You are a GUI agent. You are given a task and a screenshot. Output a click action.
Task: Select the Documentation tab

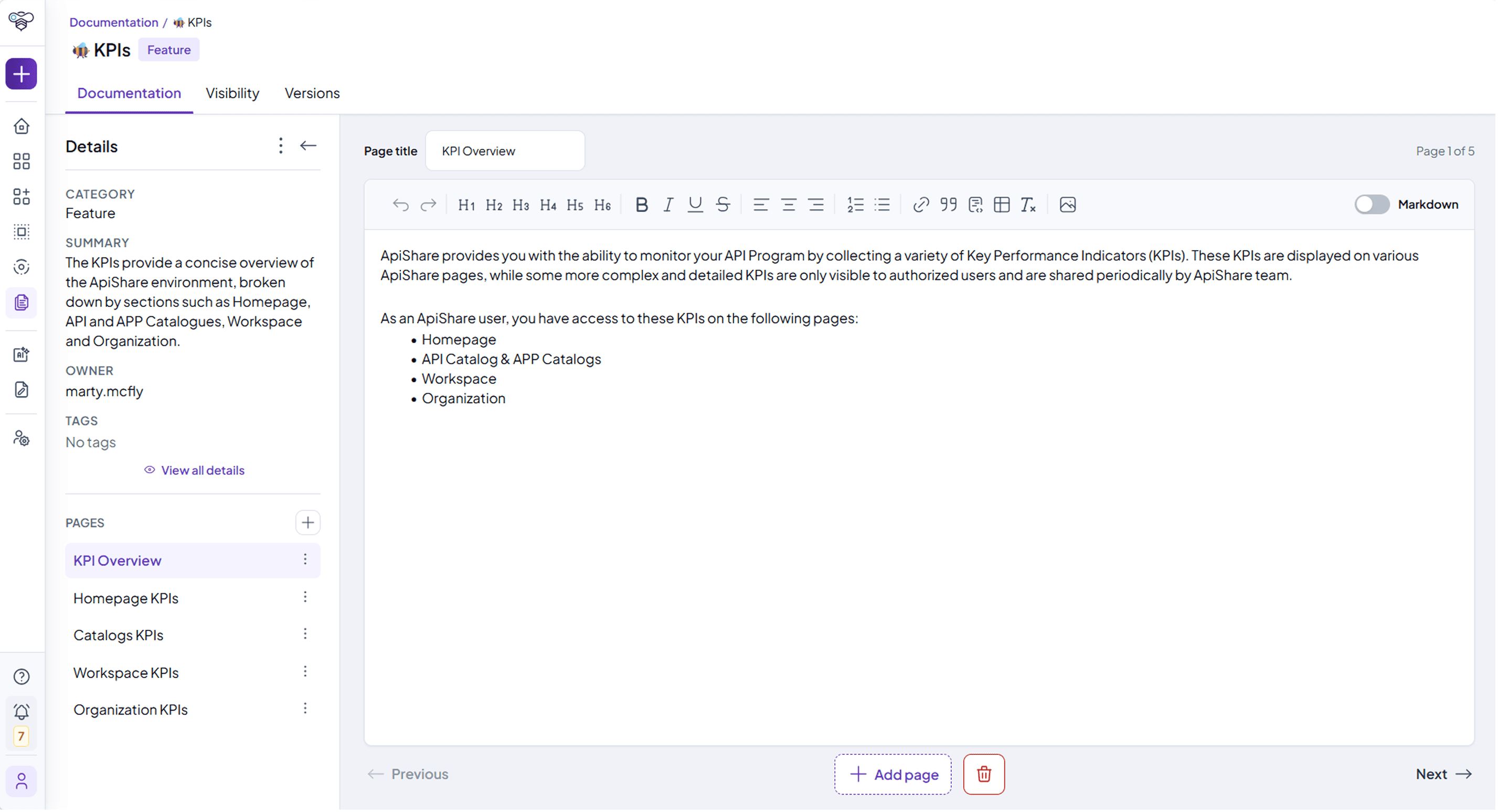click(129, 93)
